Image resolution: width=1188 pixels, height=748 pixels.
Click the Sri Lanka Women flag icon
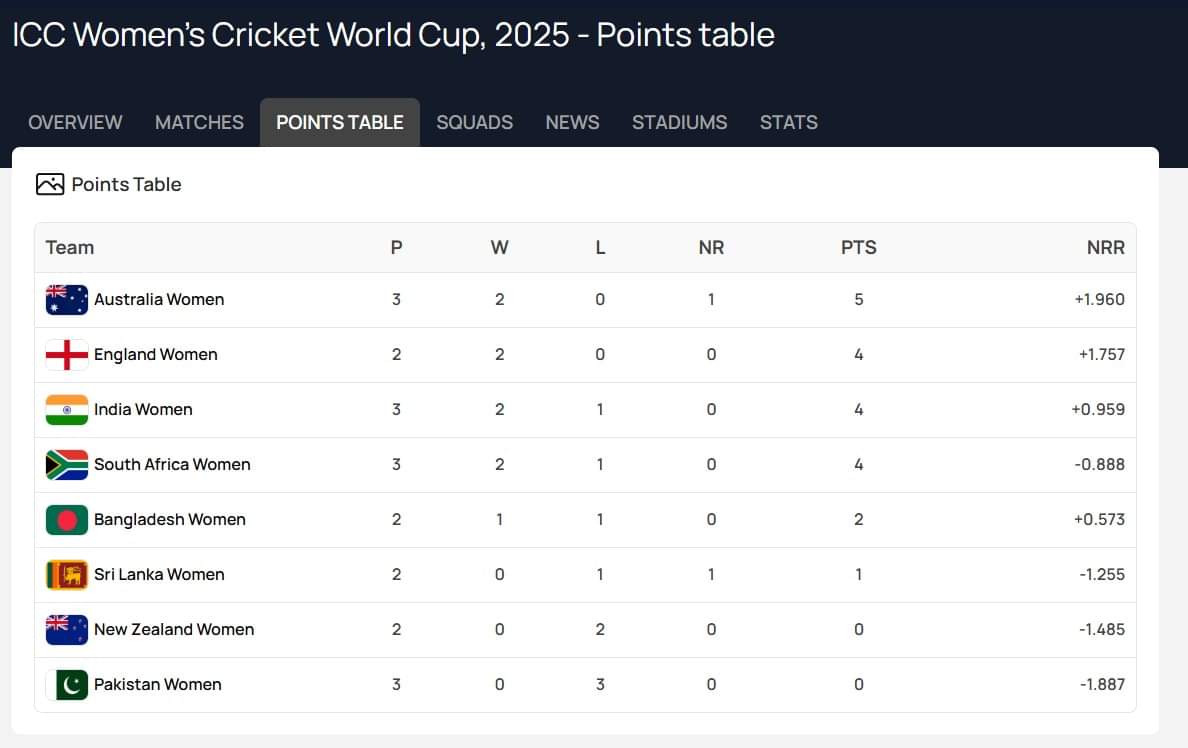67,575
